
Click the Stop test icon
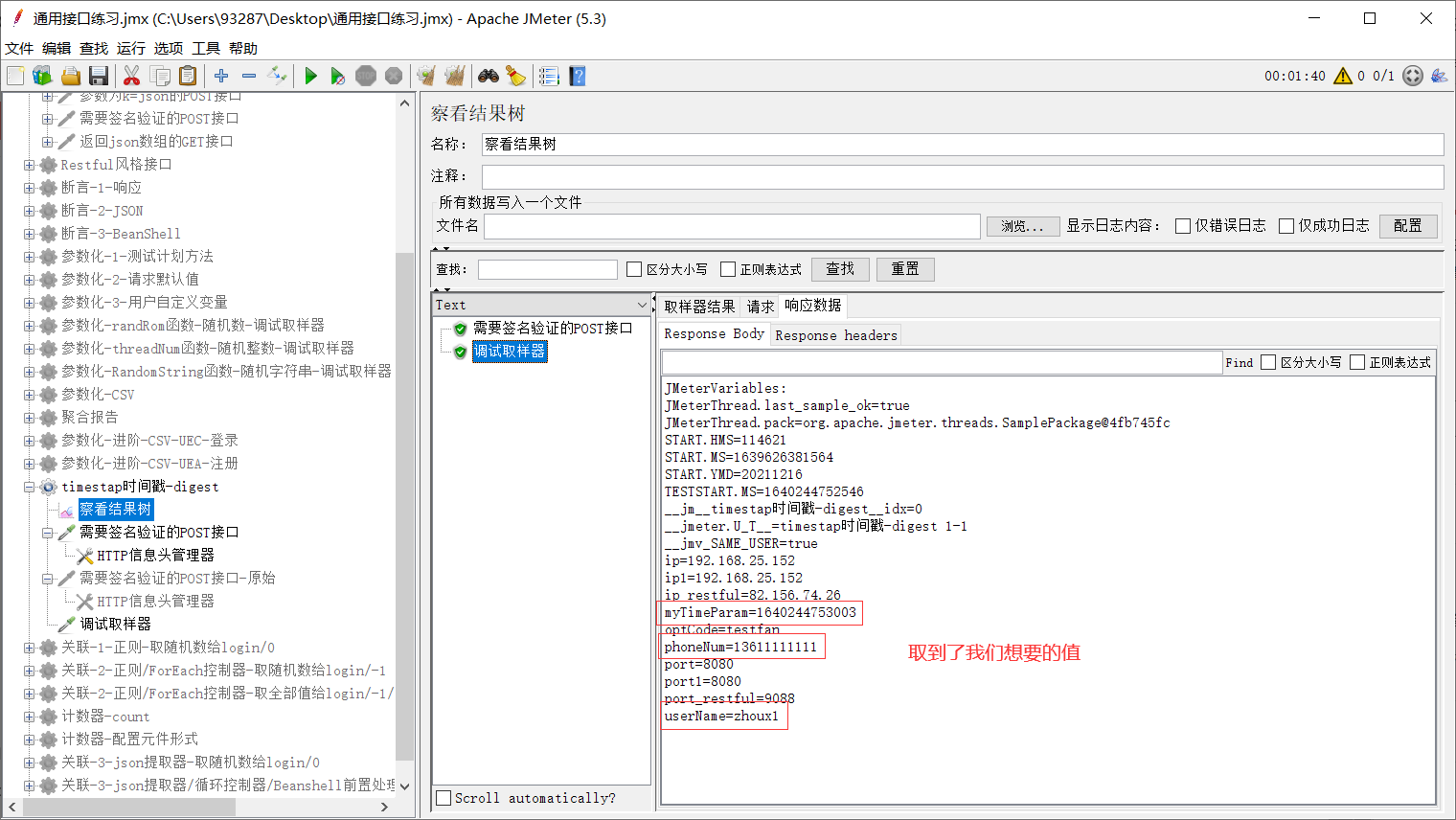tap(366, 76)
